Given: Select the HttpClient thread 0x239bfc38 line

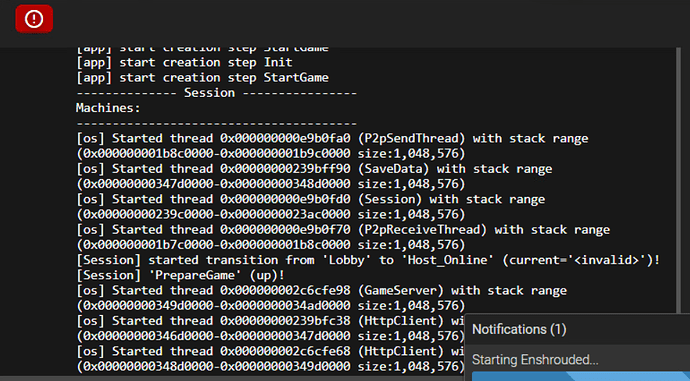Looking at the screenshot, I should [270, 321].
